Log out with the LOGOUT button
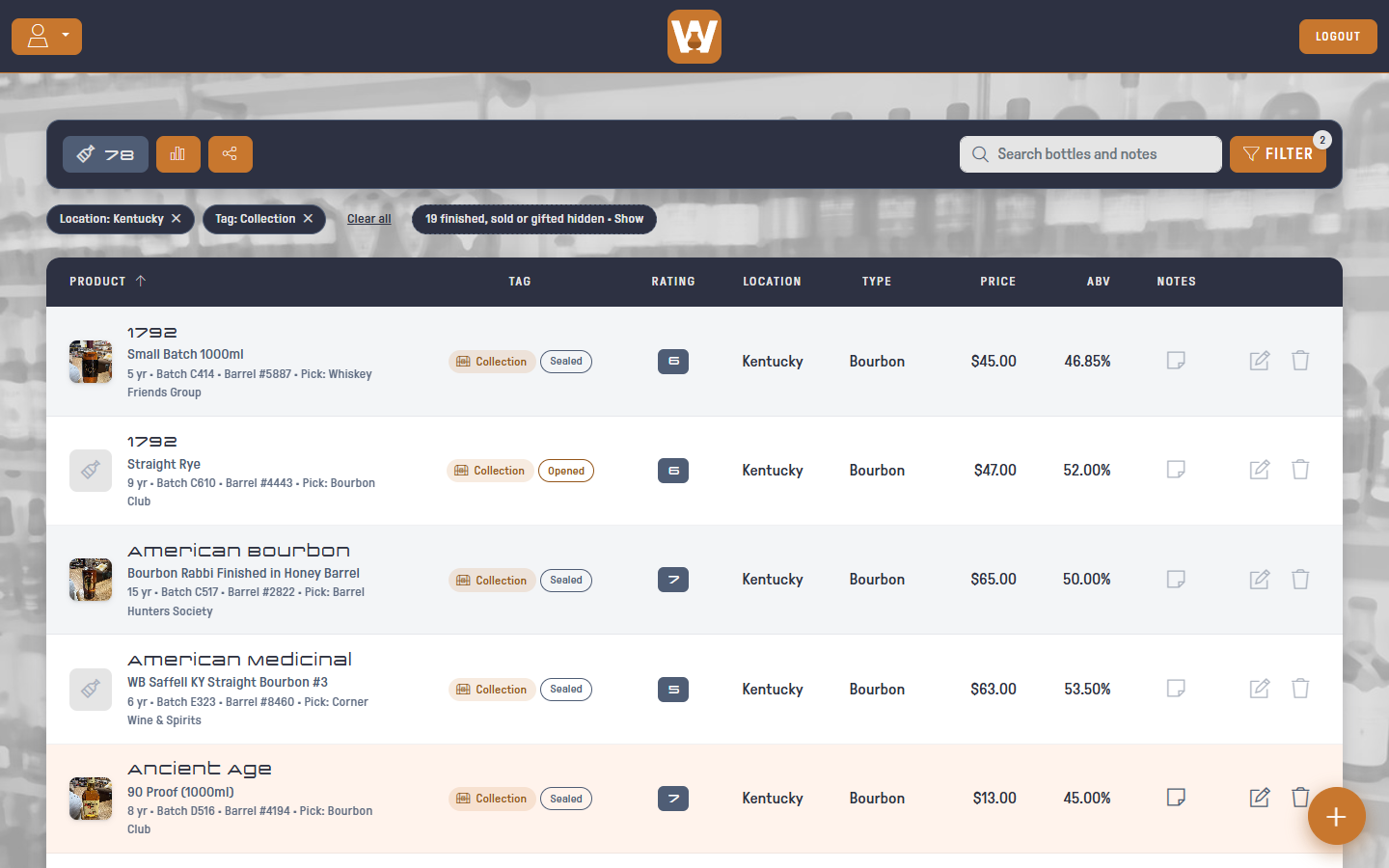This screenshot has height=868, width=1389. [x=1338, y=37]
